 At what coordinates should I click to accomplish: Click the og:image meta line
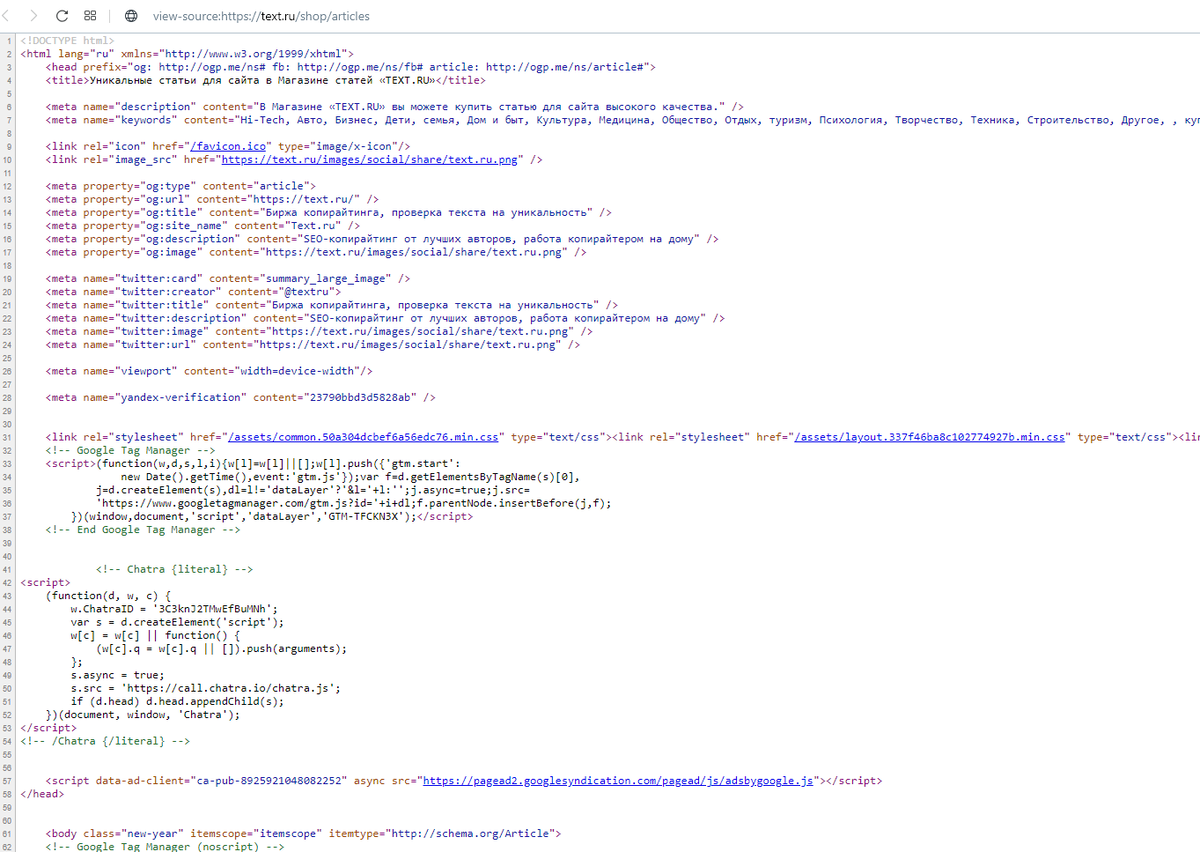coord(316,252)
